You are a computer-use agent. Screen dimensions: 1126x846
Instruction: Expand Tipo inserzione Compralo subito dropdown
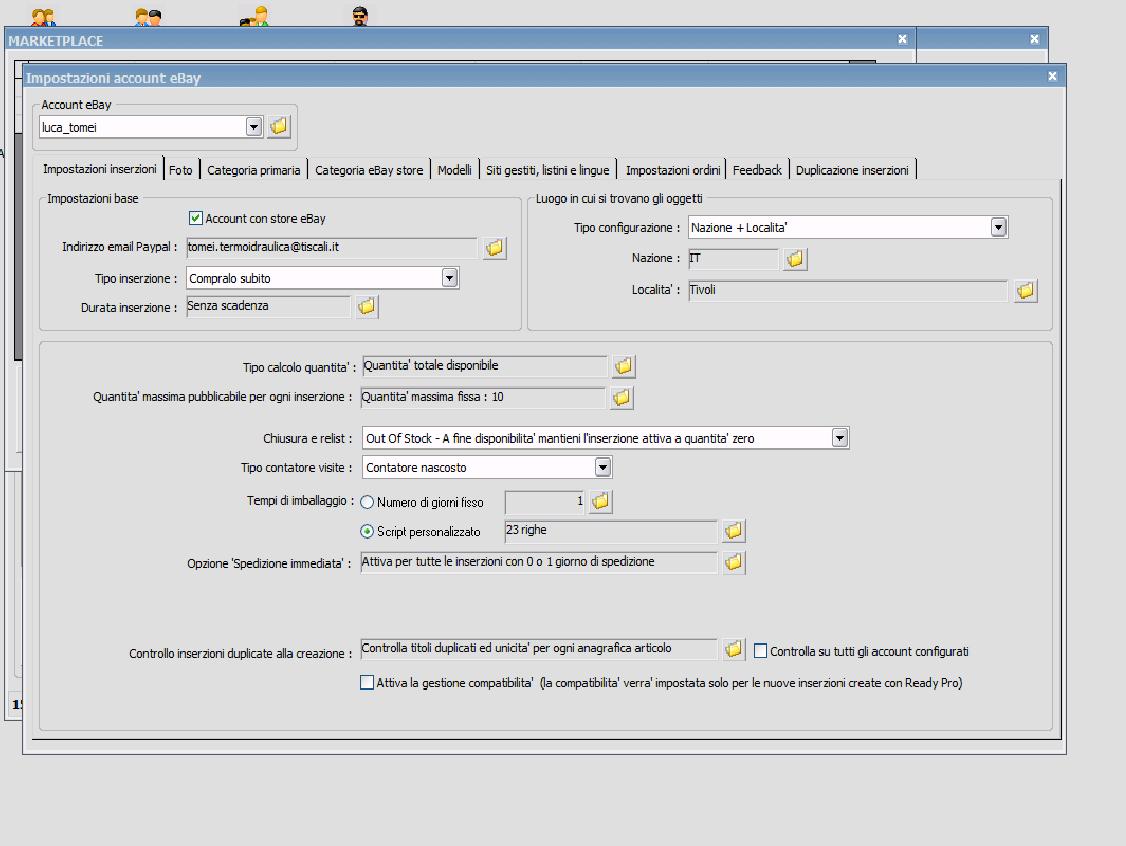coord(450,278)
